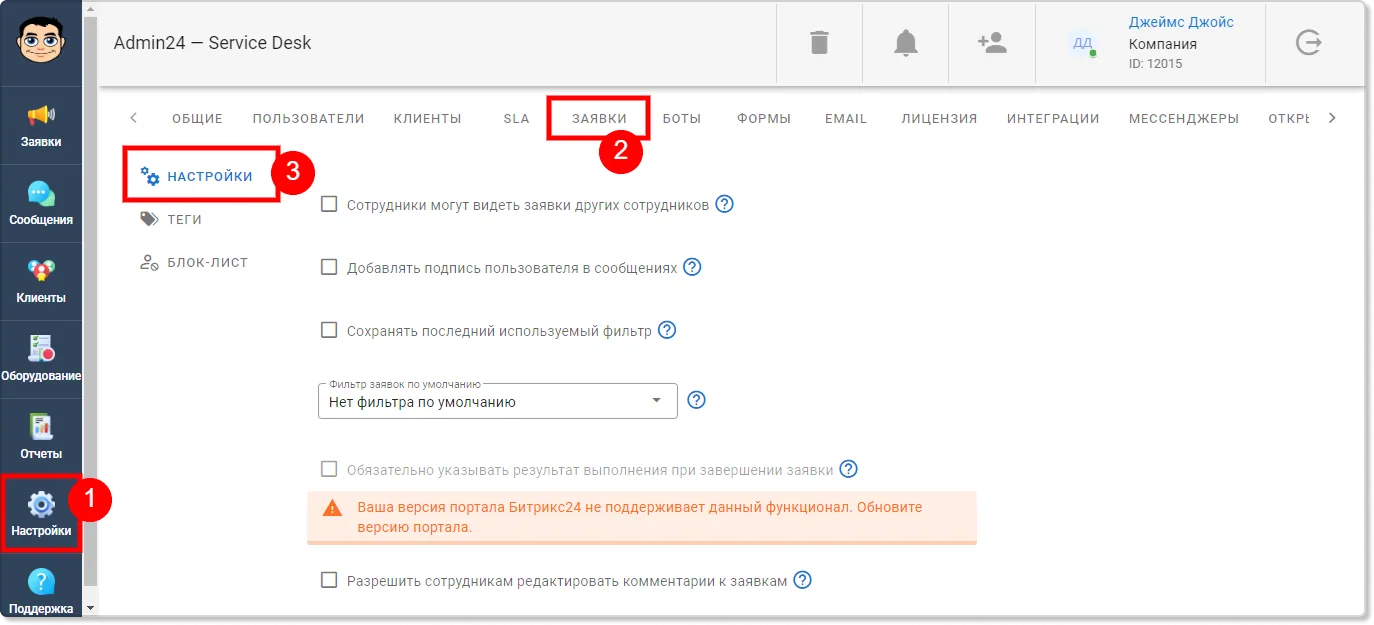The image size is (1374, 625).
Task: Open Поддержка in the sidebar
Action: click(41, 590)
